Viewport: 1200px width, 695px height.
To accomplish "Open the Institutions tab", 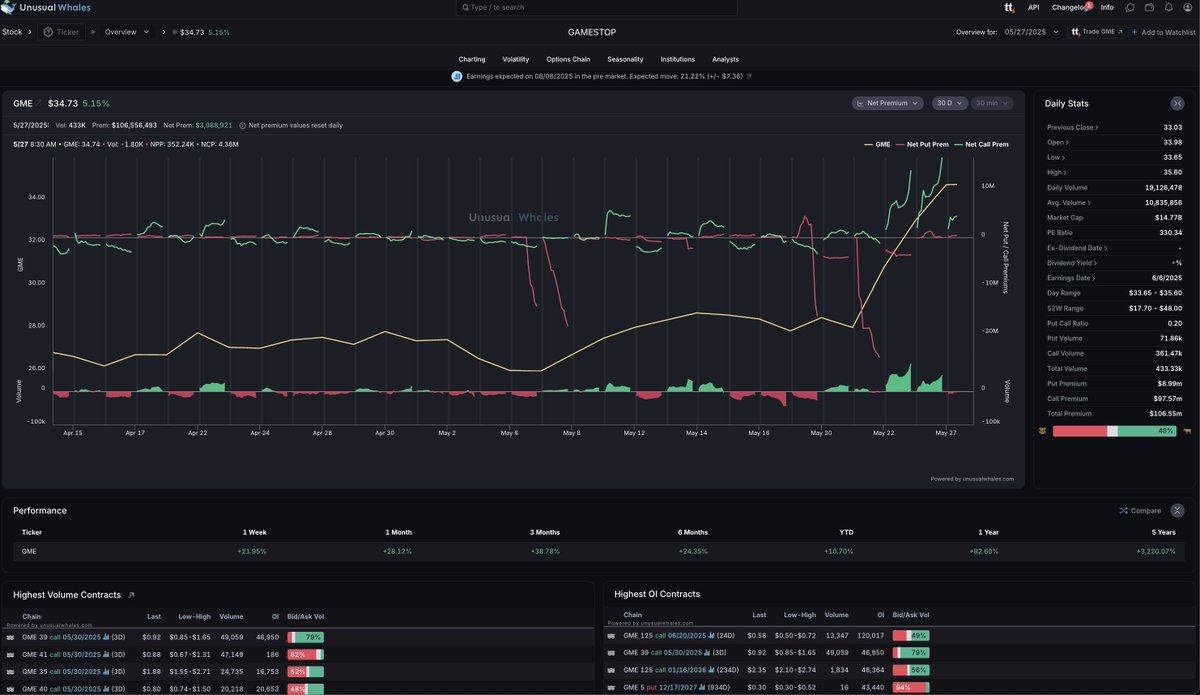I will (678, 59).
